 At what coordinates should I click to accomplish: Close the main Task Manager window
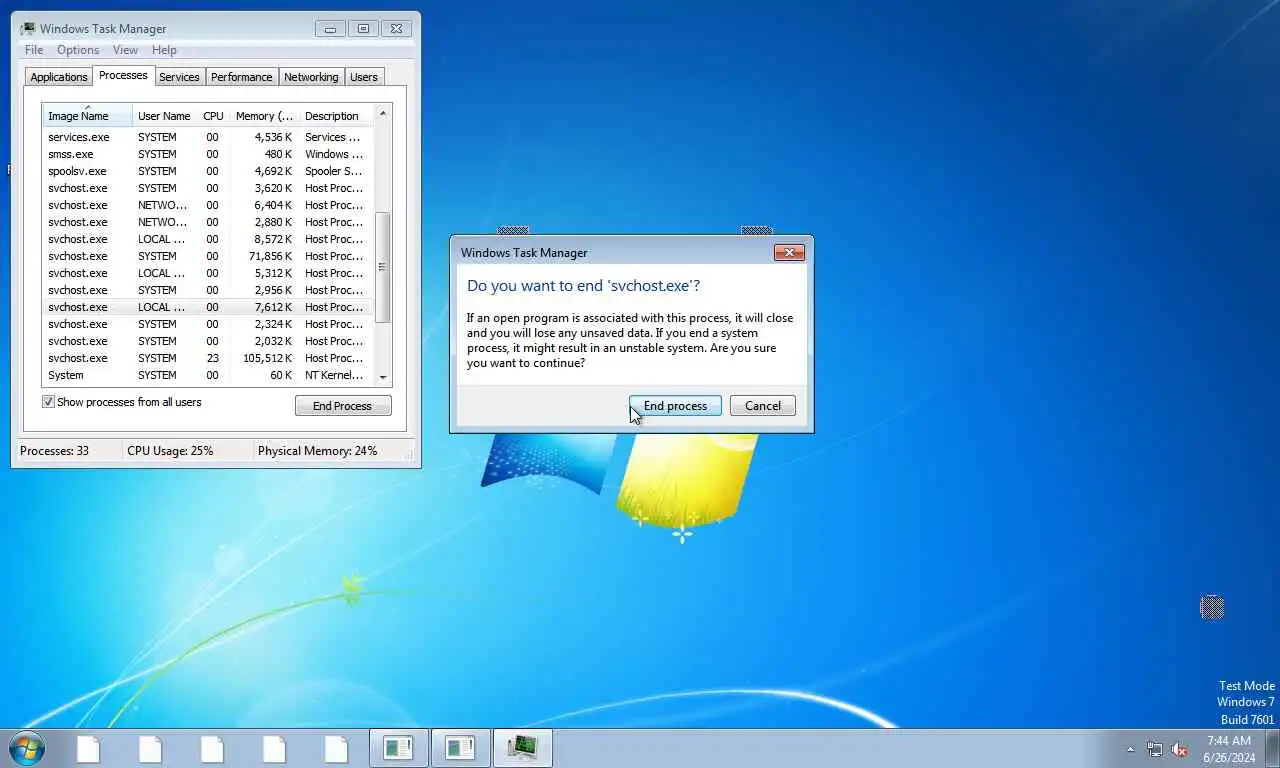pyautogui.click(x=396, y=29)
